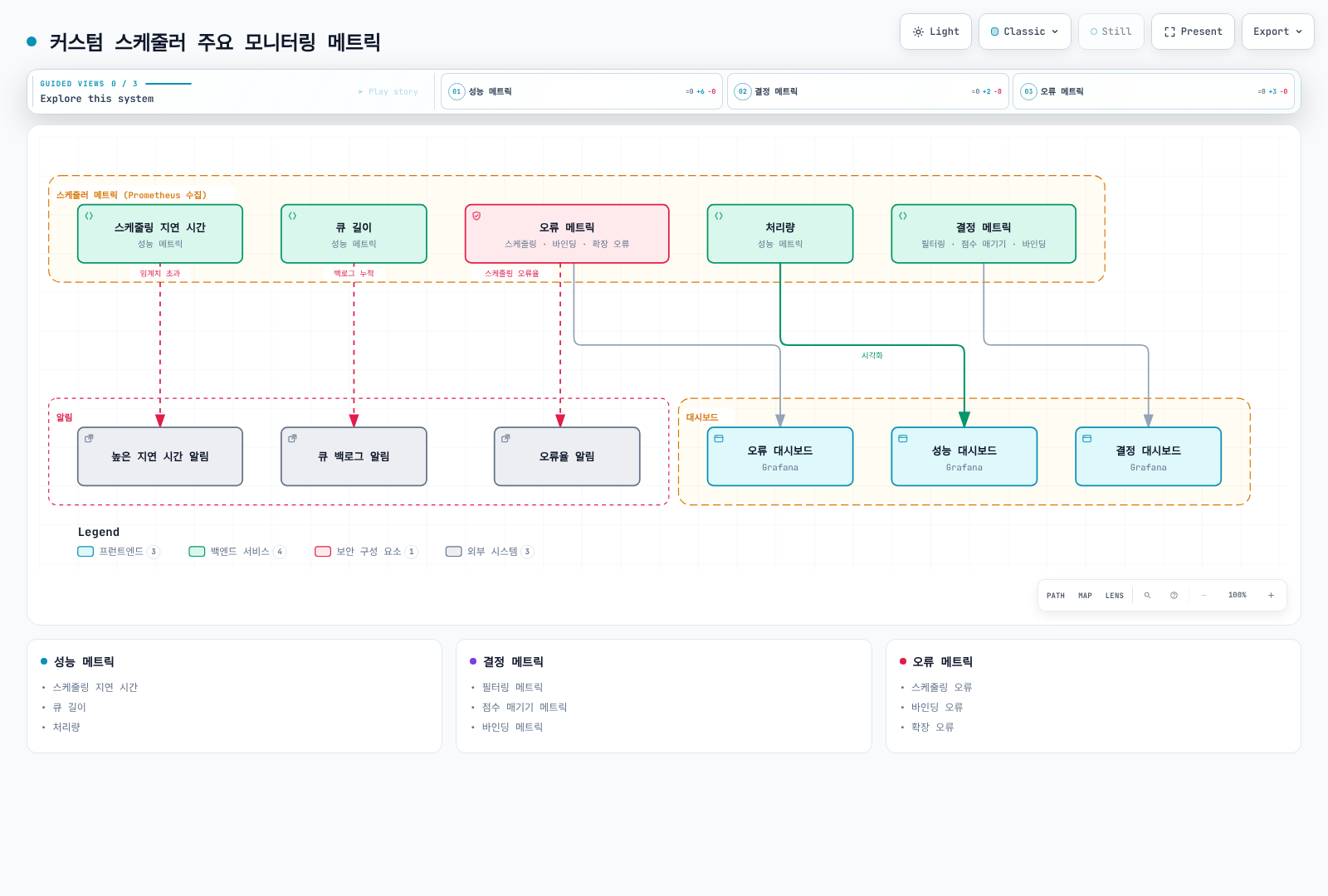Screen dimensions: 1328x896
Task: Click the 100% zoom level value
Action: pos(1238,596)
